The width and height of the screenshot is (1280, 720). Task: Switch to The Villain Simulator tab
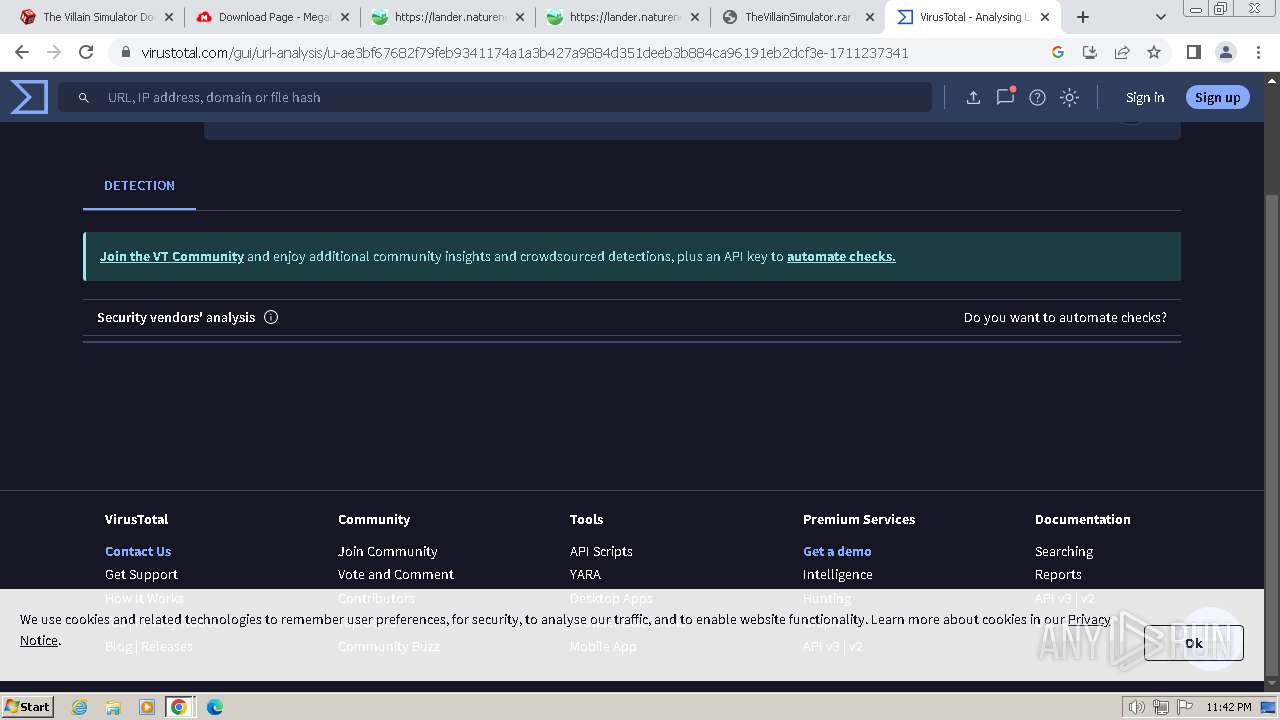pos(98,17)
